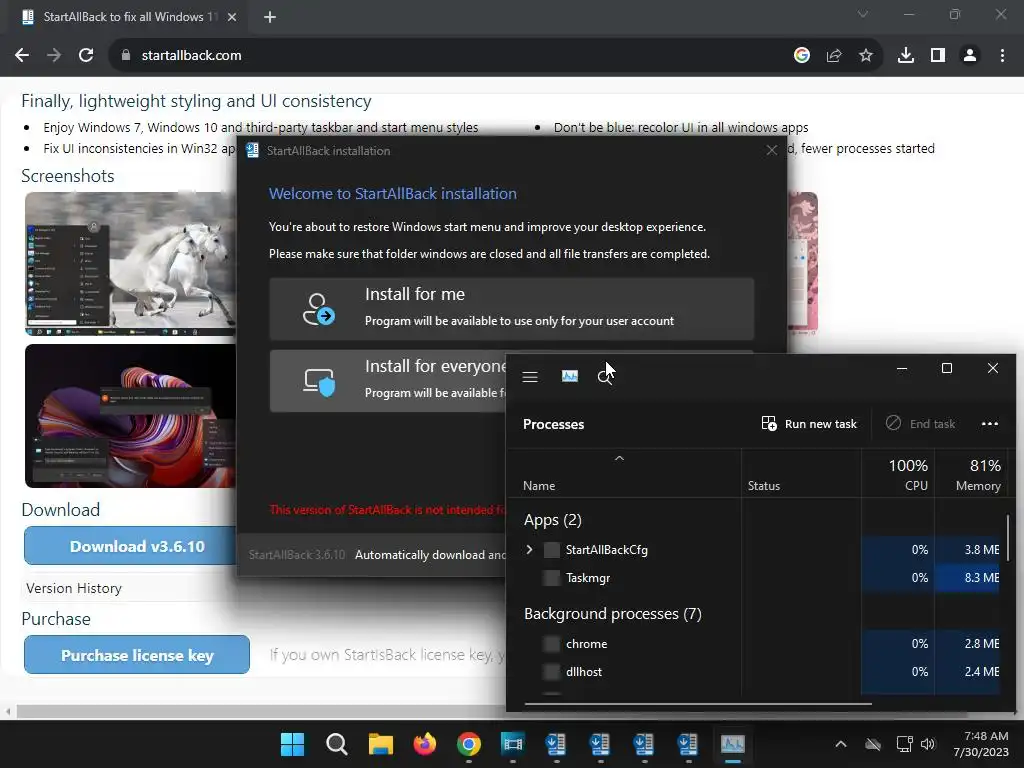Click the Task Manager performance graph icon
This screenshot has height=768, width=1024.
pos(569,376)
